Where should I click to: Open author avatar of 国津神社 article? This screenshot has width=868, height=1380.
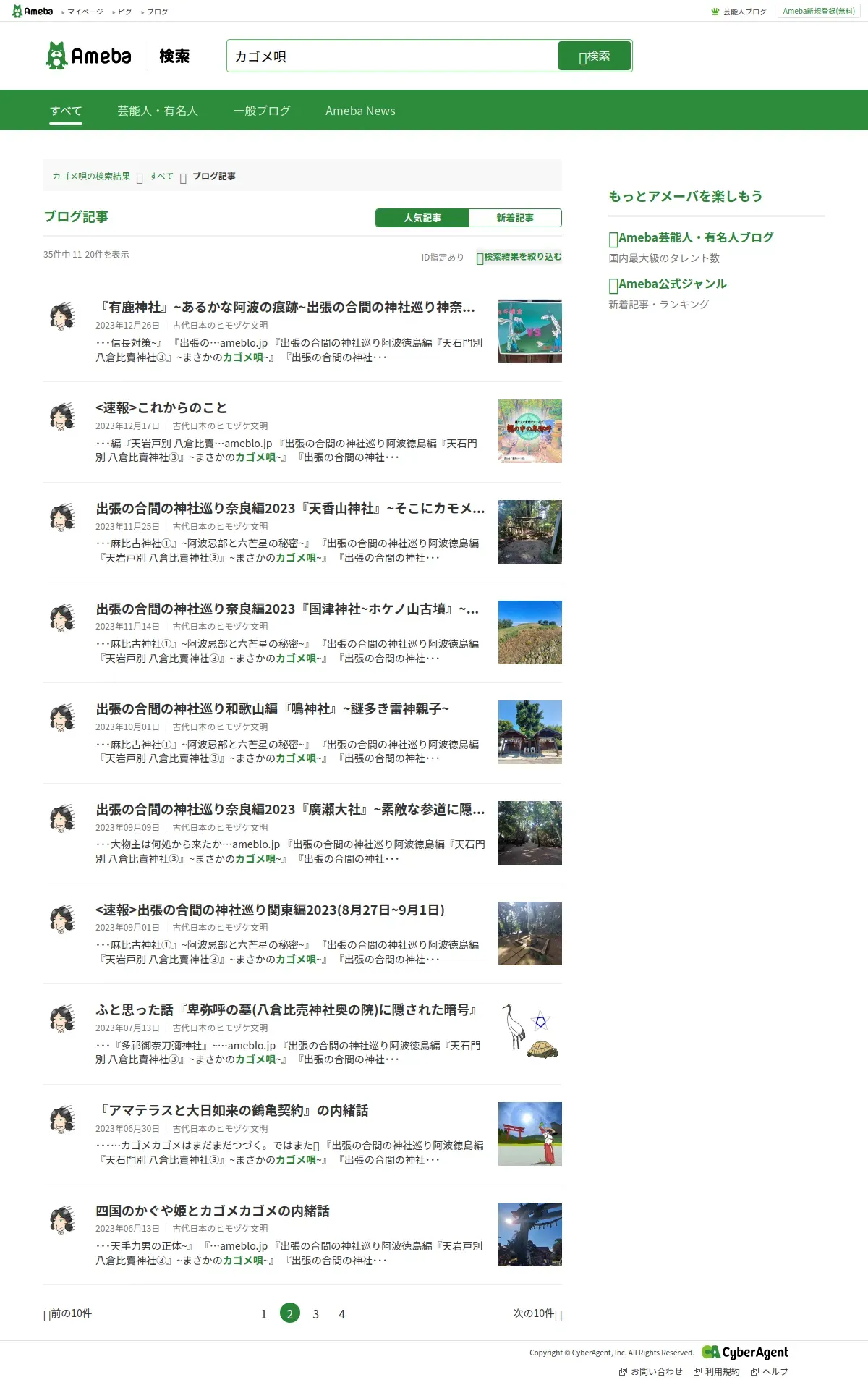click(63, 617)
